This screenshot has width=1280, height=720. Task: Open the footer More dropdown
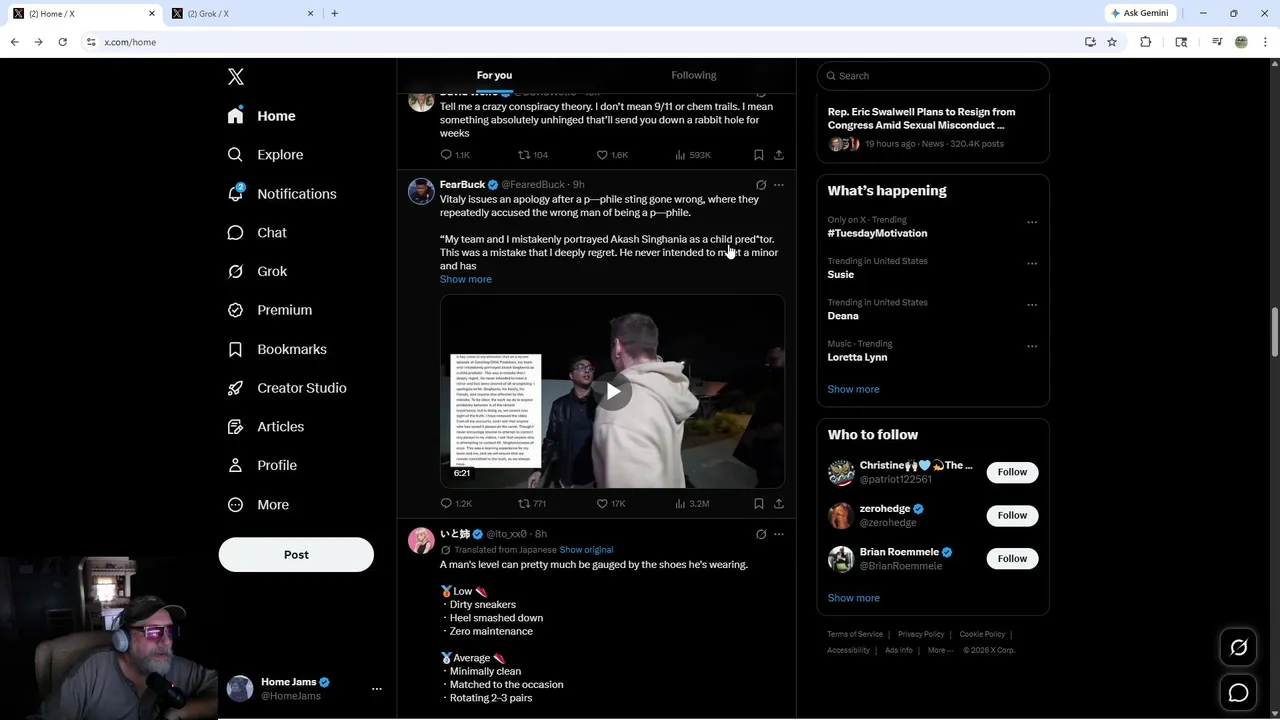pos(939,650)
